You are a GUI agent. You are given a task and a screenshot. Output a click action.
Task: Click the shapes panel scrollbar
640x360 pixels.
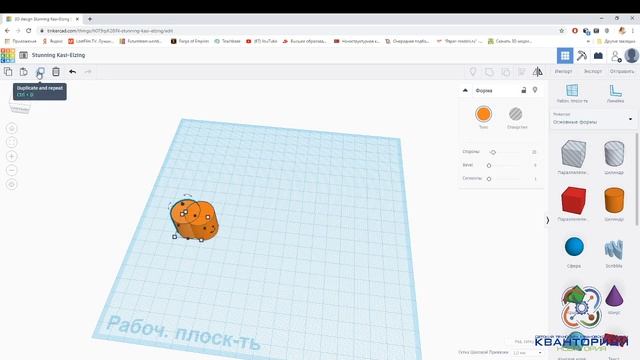pos(637,179)
